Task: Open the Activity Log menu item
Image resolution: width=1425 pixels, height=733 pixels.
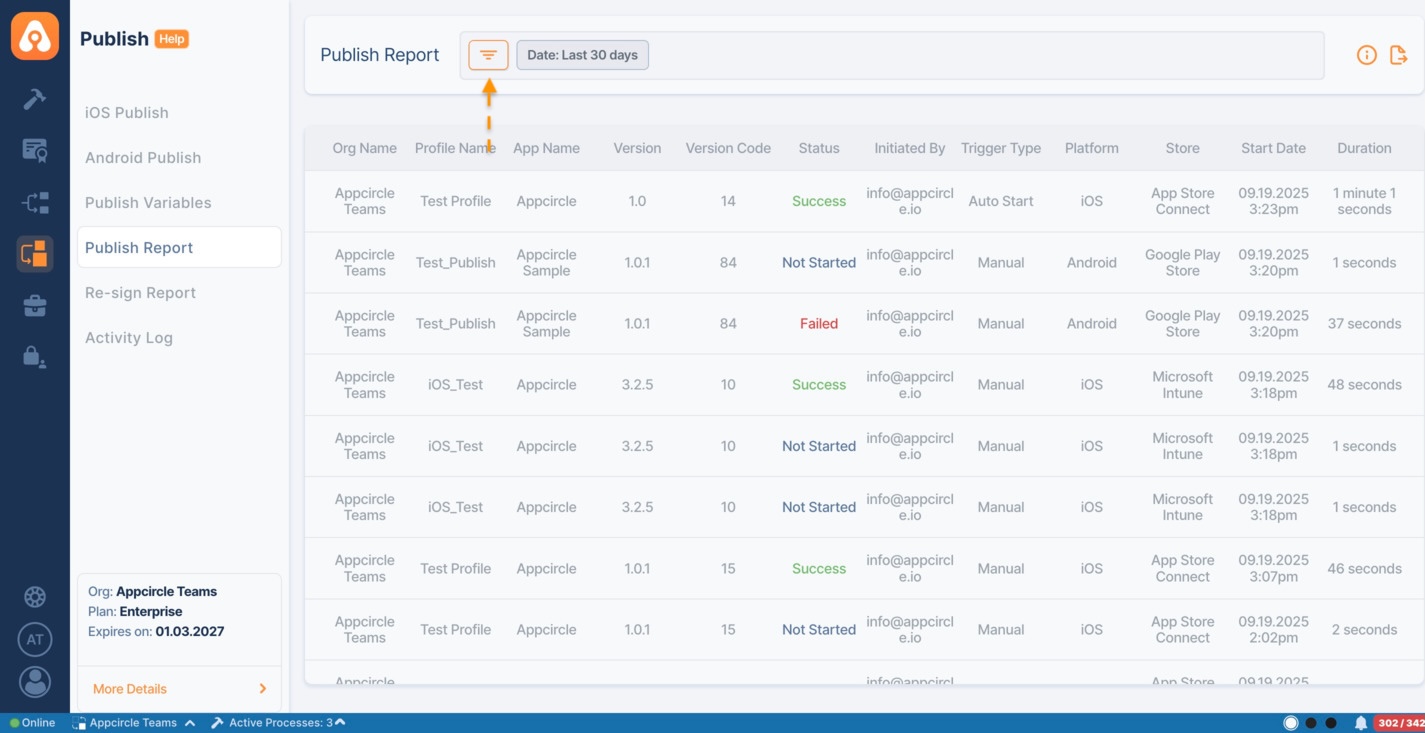Action: pos(129,338)
